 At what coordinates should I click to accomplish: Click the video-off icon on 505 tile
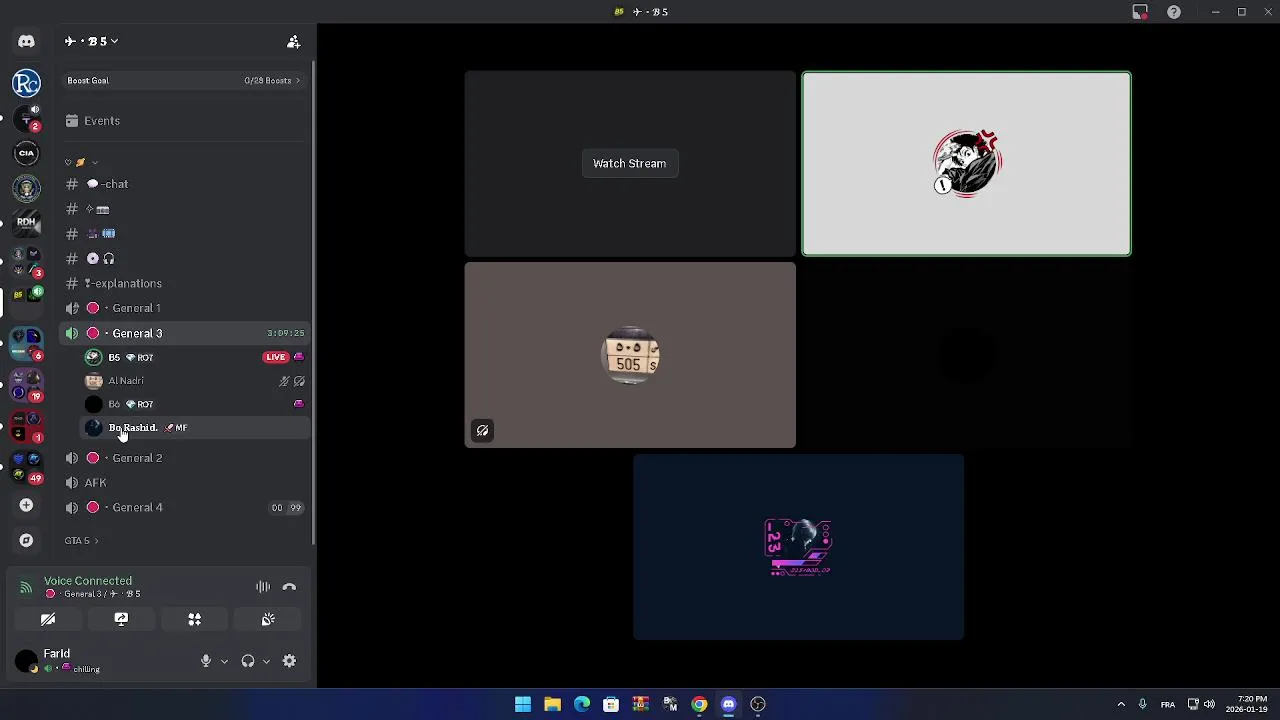pos(482,431)
